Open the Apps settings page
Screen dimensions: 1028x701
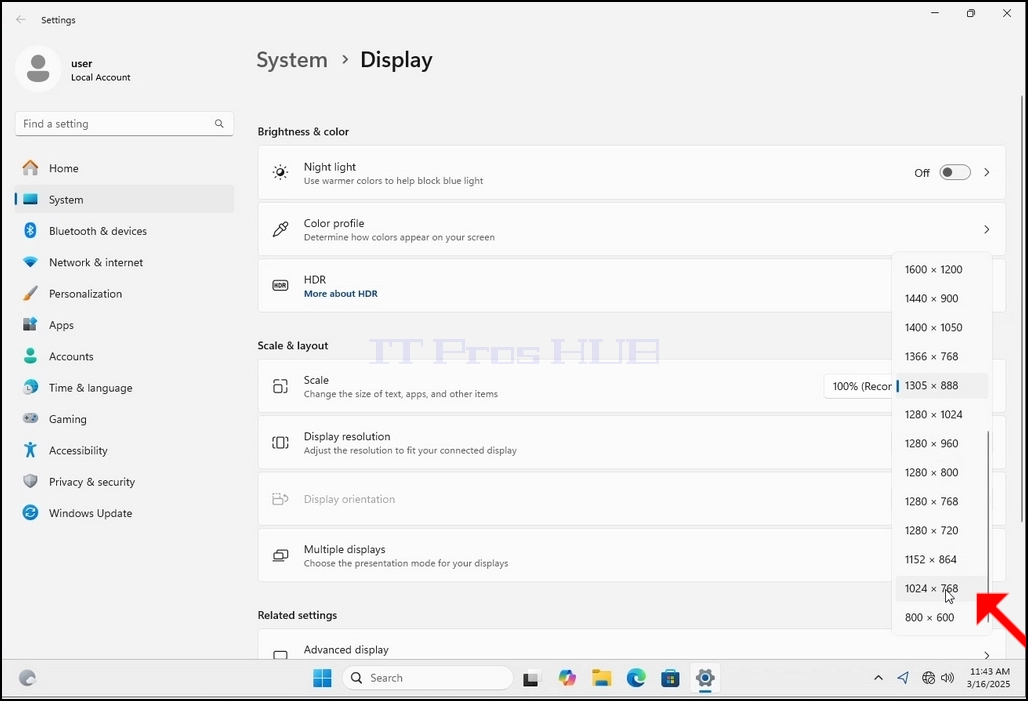pyautogui.click(x=124, y=325)
